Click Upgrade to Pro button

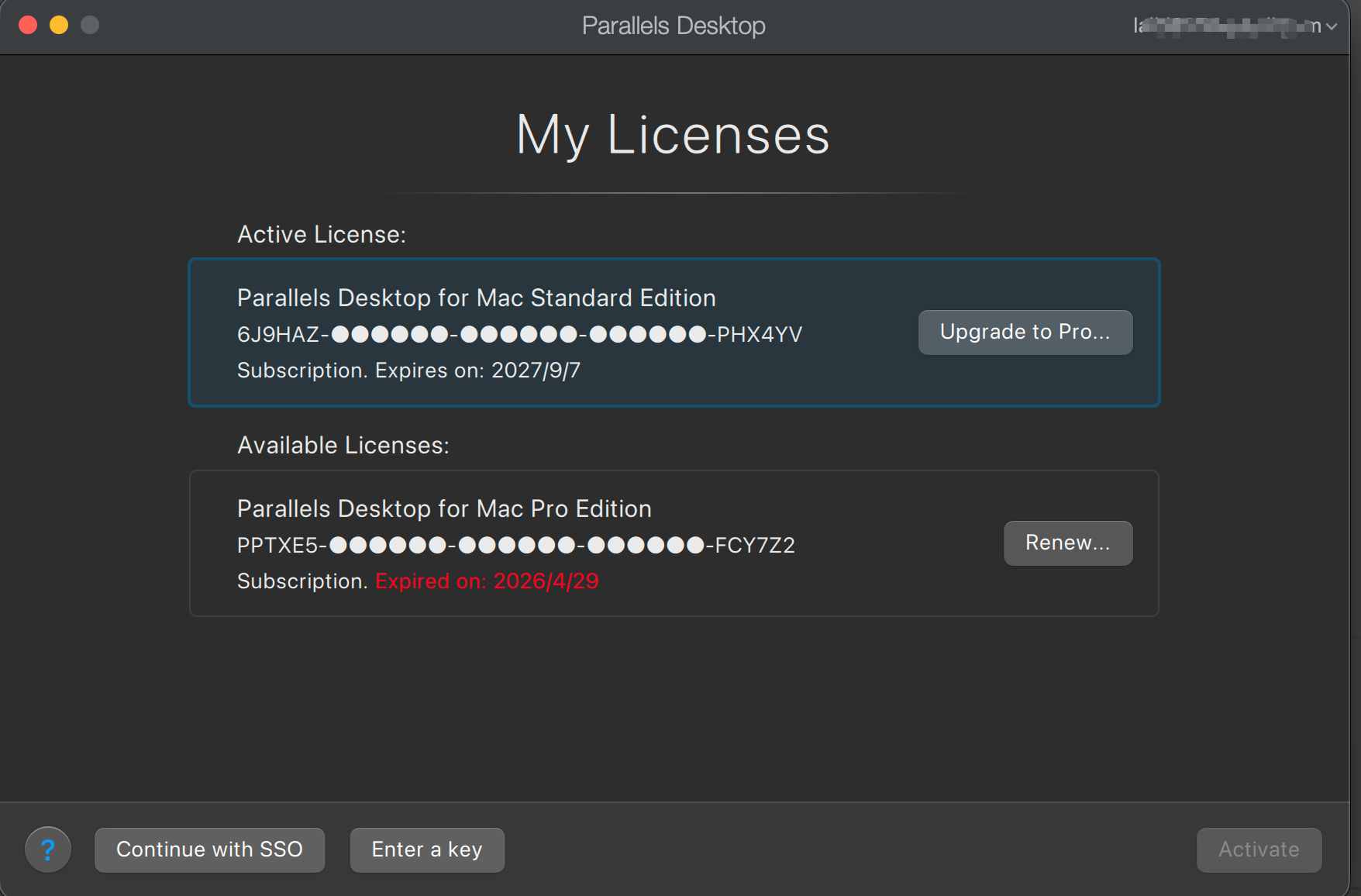point(1025,333)
